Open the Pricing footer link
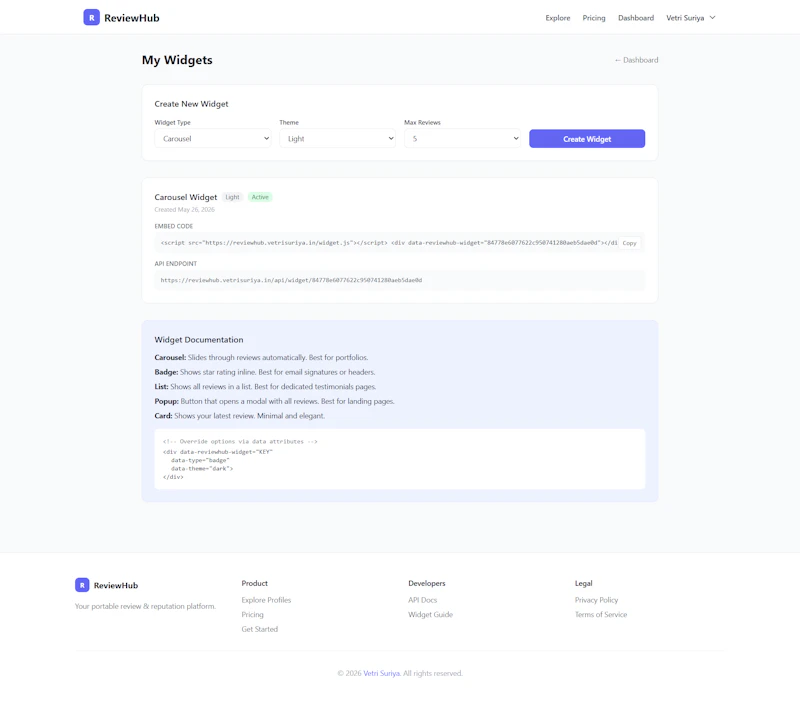 point(253,614)
